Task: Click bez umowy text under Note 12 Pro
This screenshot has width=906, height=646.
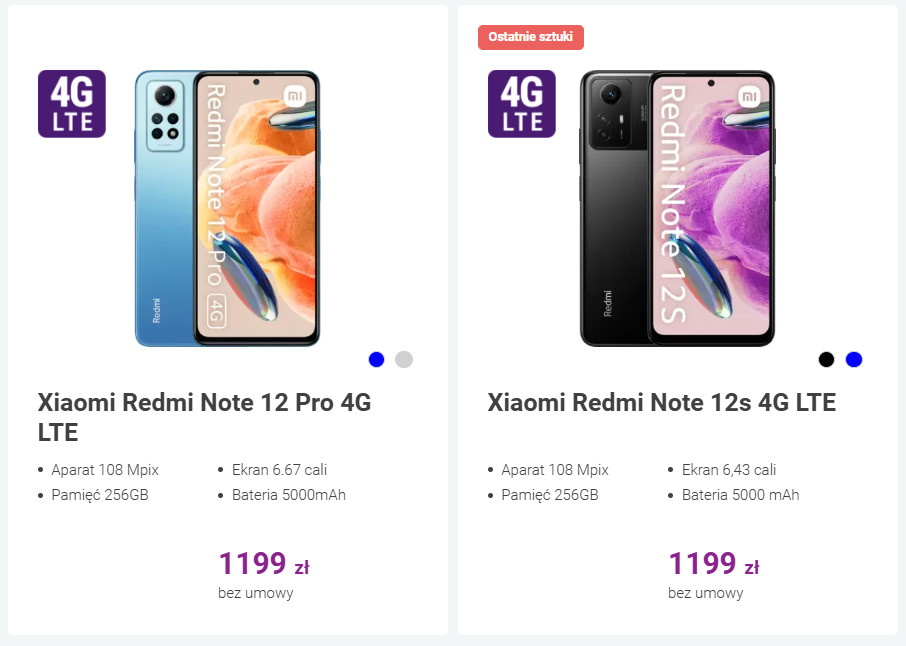Action: point(256,593)
